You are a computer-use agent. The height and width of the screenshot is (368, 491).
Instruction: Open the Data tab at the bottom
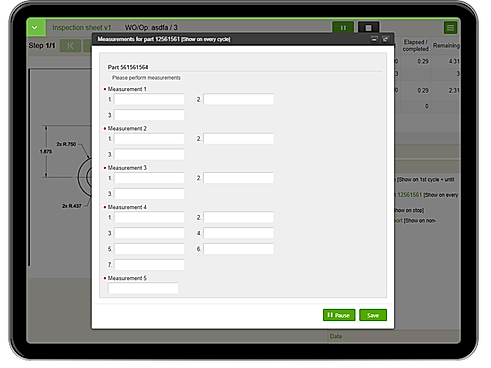click(336, 336)
